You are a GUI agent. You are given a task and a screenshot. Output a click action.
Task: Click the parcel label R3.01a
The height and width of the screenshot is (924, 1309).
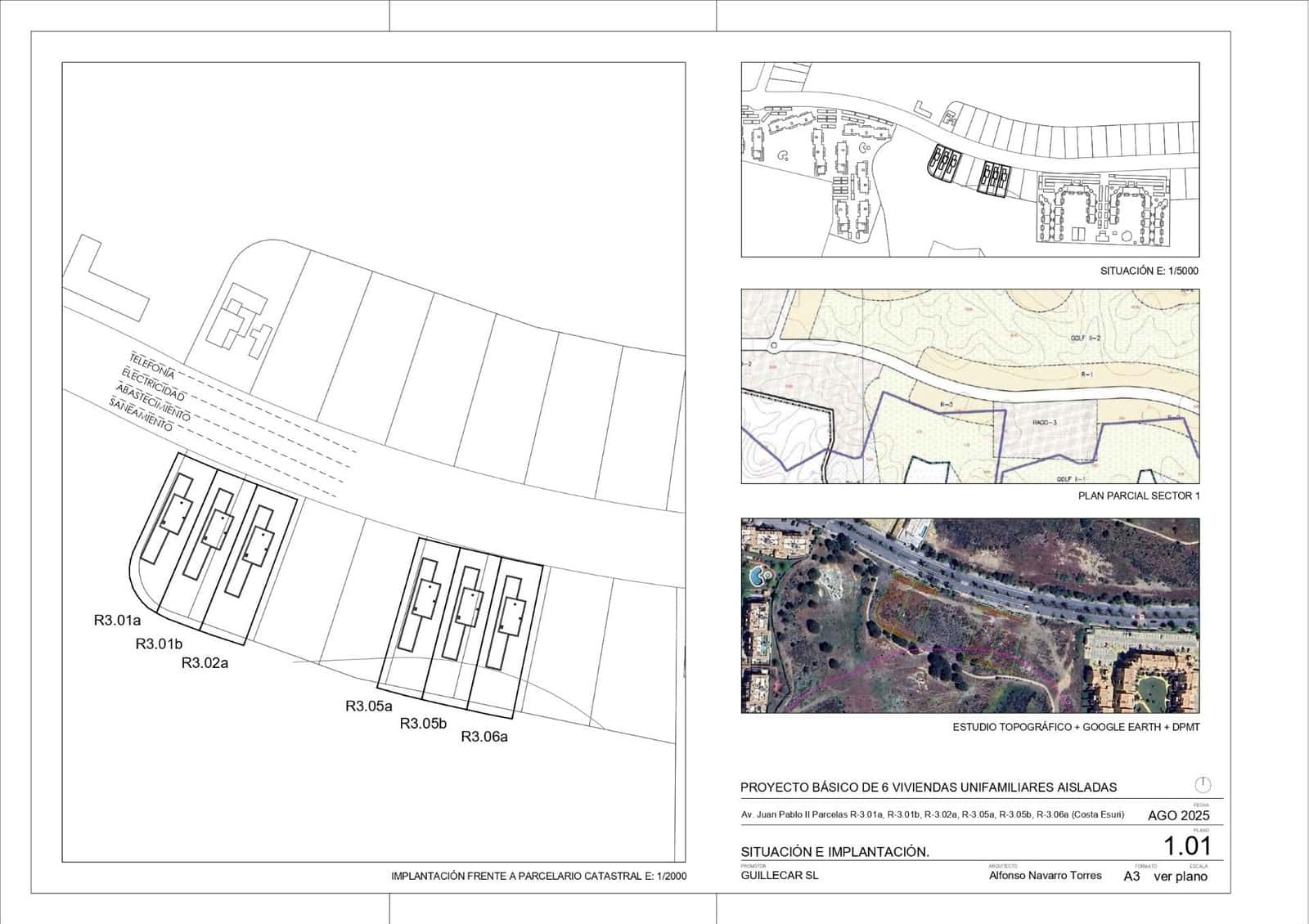[x=117, y=621]
